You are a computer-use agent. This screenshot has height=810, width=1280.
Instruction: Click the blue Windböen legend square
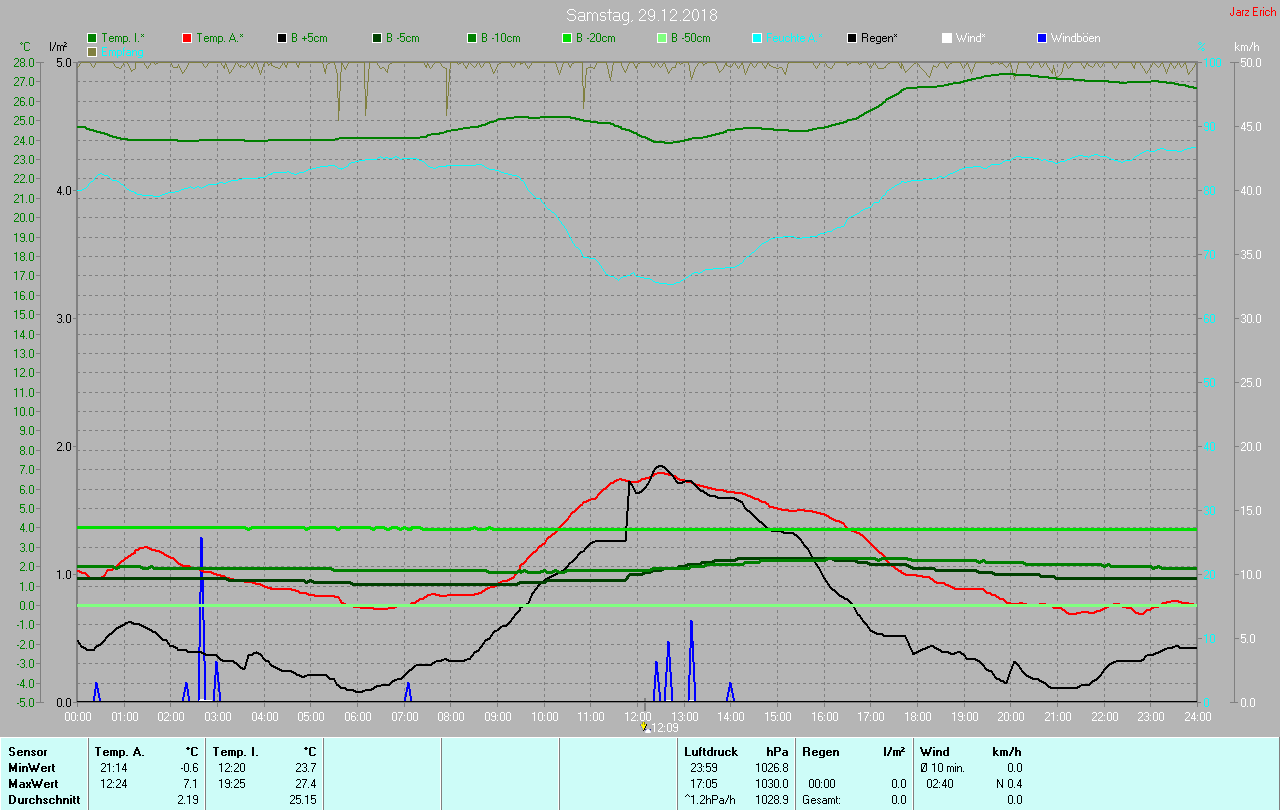coord(1041,38)
